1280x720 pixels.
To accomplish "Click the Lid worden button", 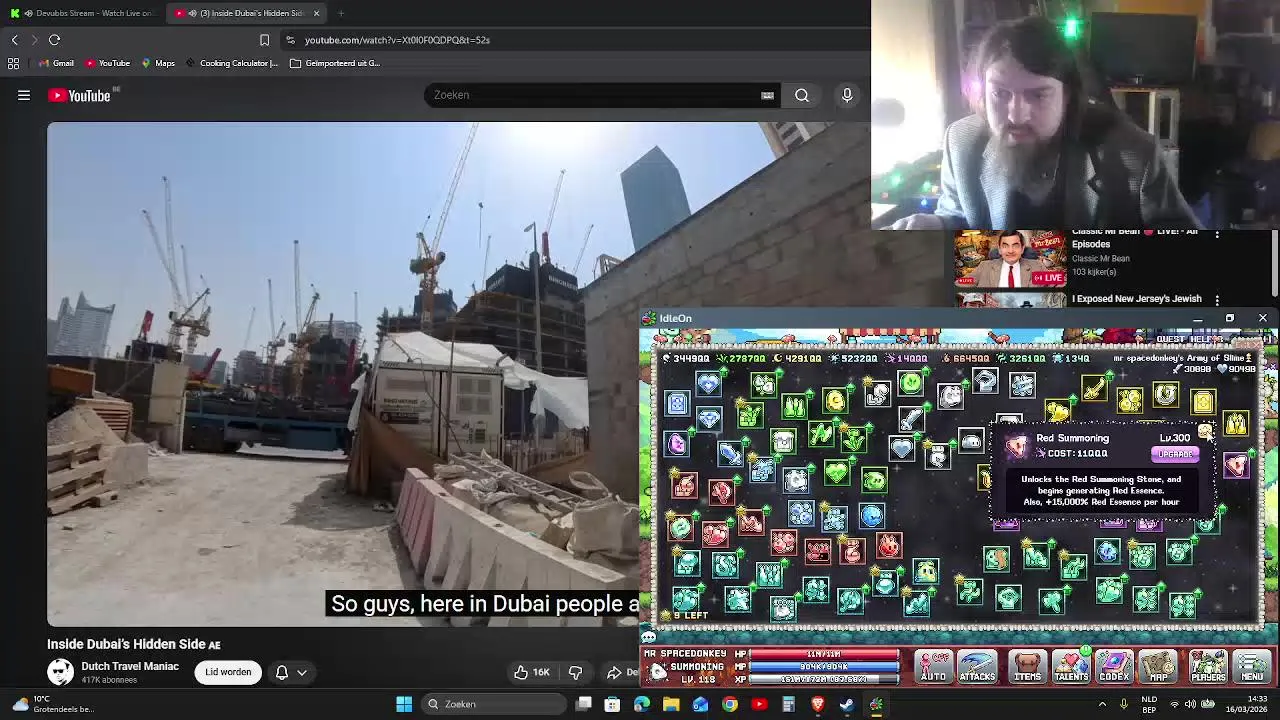I will click(x=228, y=672).
